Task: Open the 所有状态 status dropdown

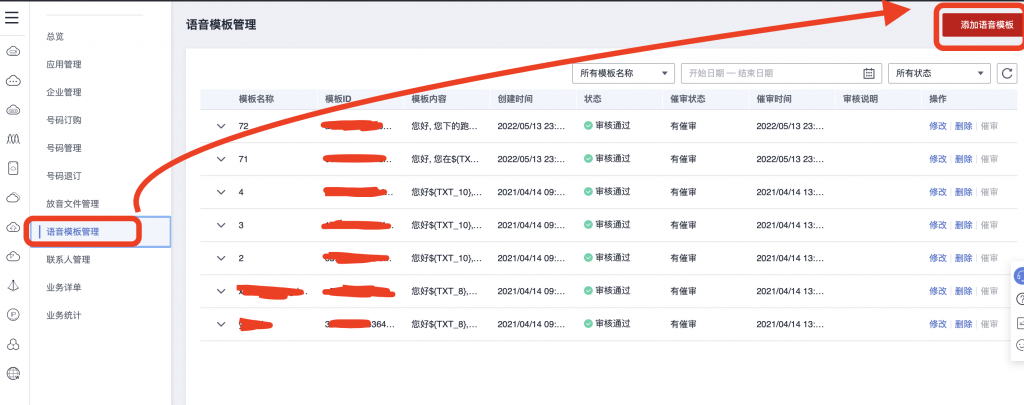Action: coord(939,73)
